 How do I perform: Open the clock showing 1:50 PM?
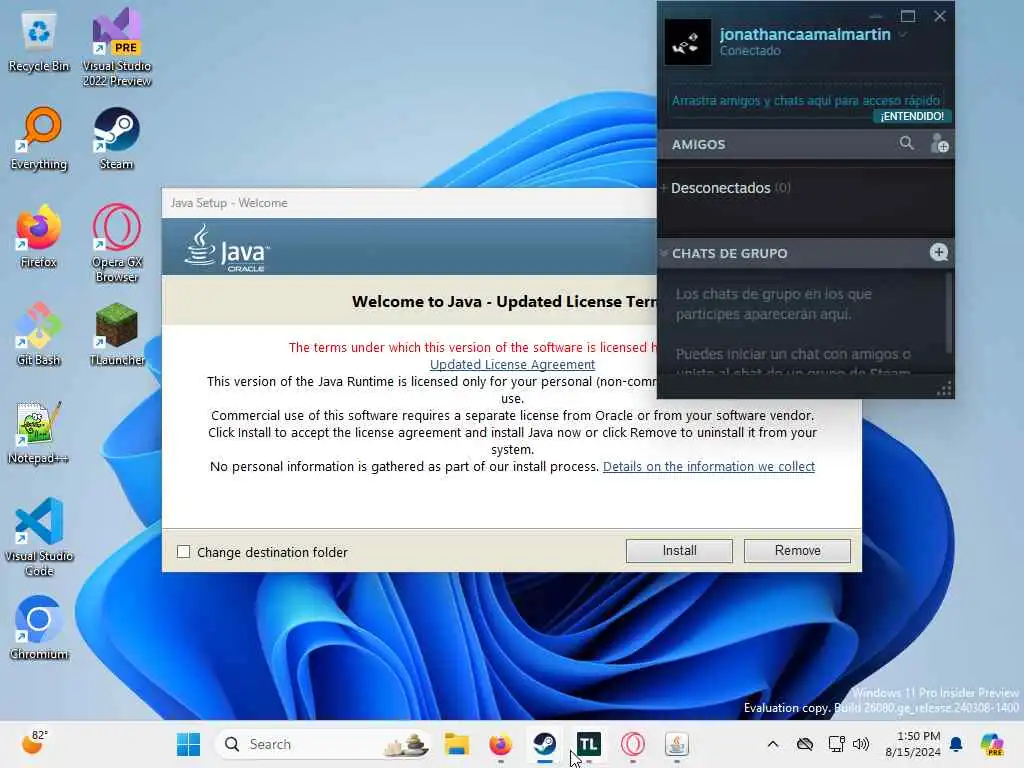(912, 744)
